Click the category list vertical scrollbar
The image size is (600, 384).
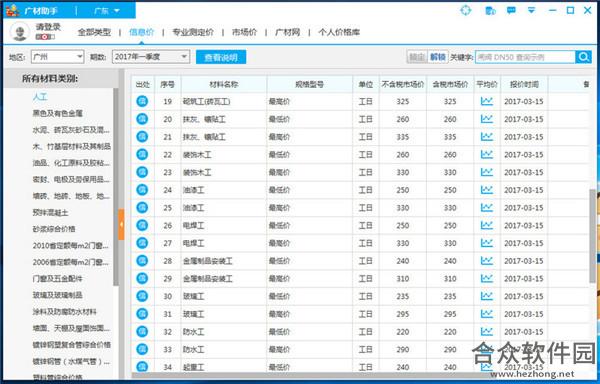tap(116, 187)
